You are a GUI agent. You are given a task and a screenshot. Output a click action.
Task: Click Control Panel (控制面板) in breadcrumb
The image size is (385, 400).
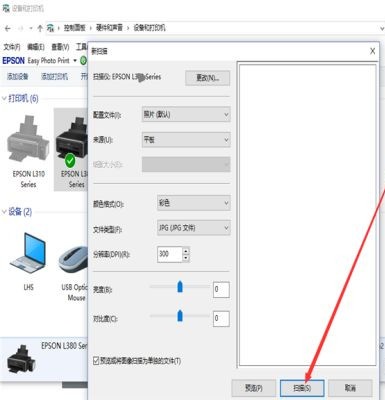coord(75,28)
